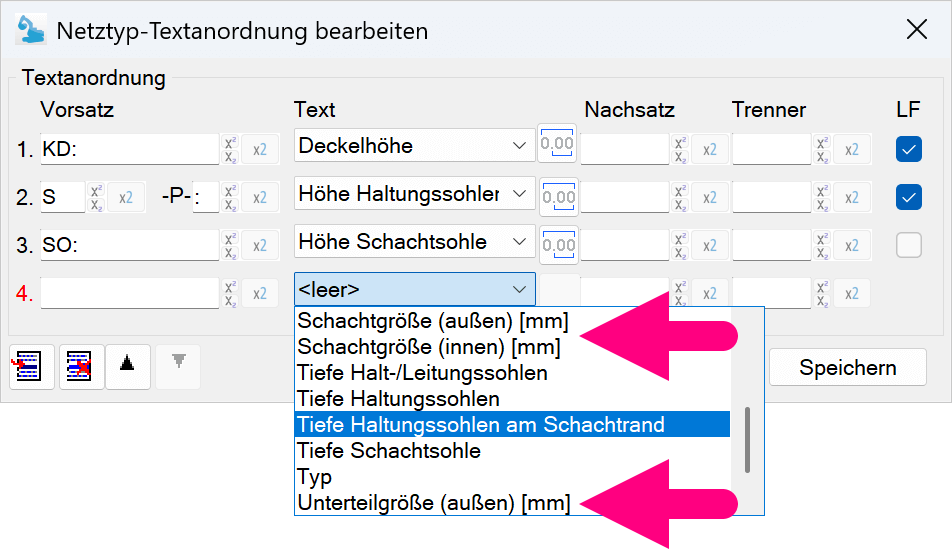Image resolution: width=952 pixels, height=550 pixels.
Task: Move row up with black triangle button
Action: coord(127,364)
